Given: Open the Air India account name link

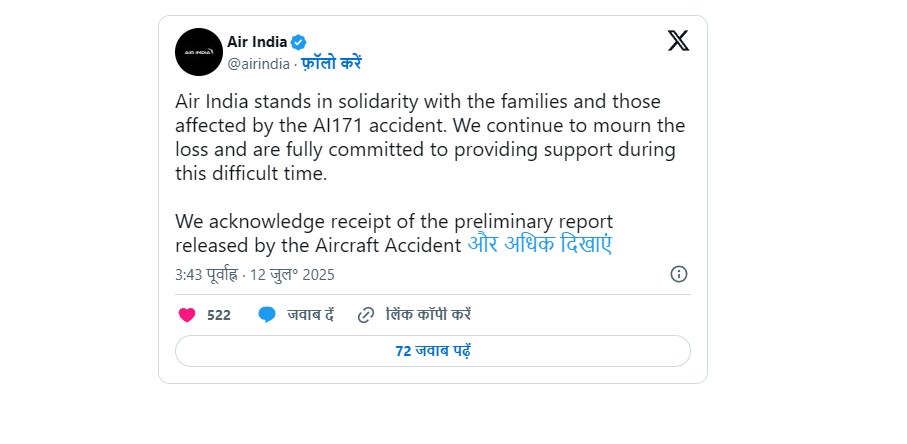Looking at the screenshot, I should point(257,41).
